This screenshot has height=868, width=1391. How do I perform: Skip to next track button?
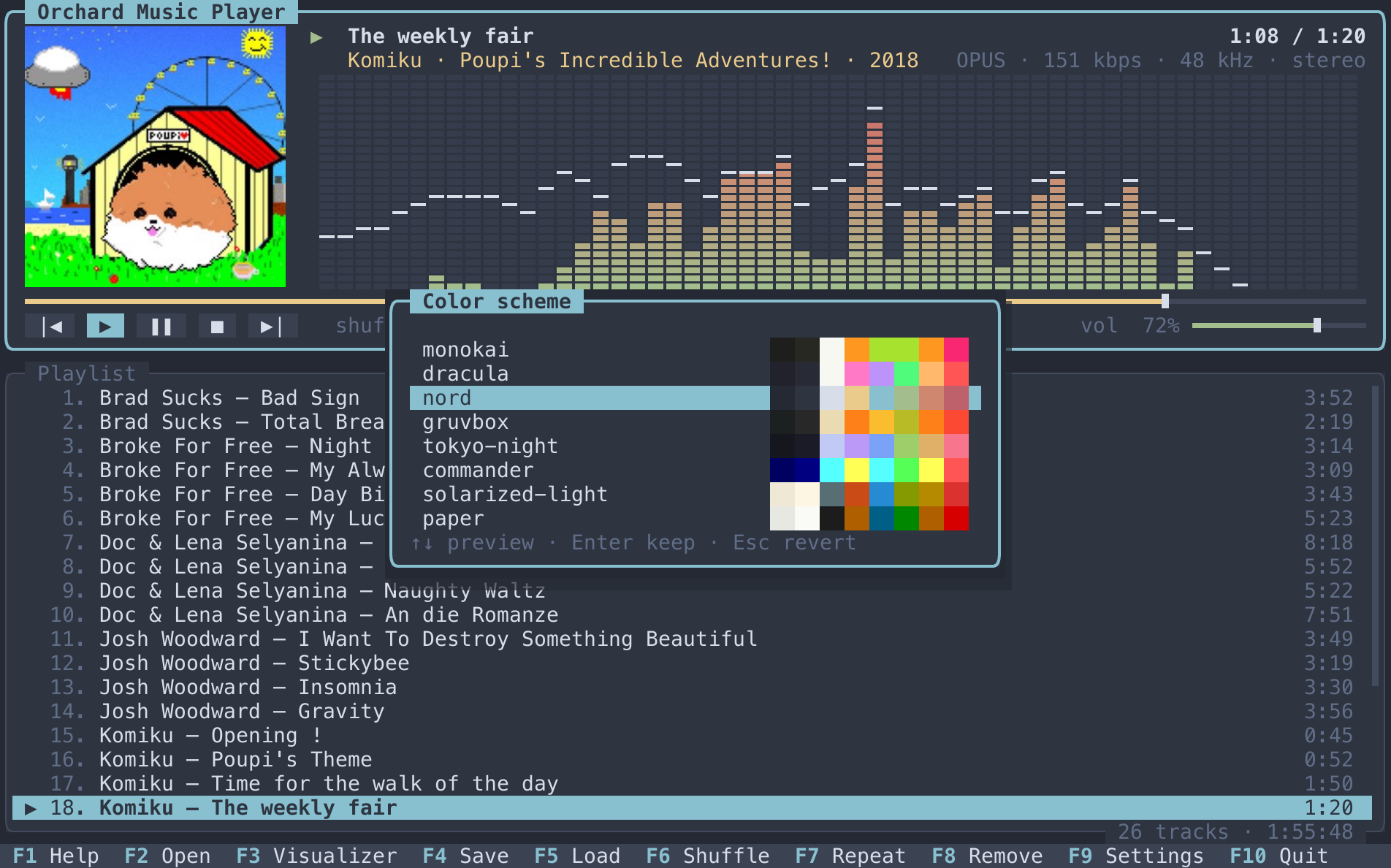273,326
